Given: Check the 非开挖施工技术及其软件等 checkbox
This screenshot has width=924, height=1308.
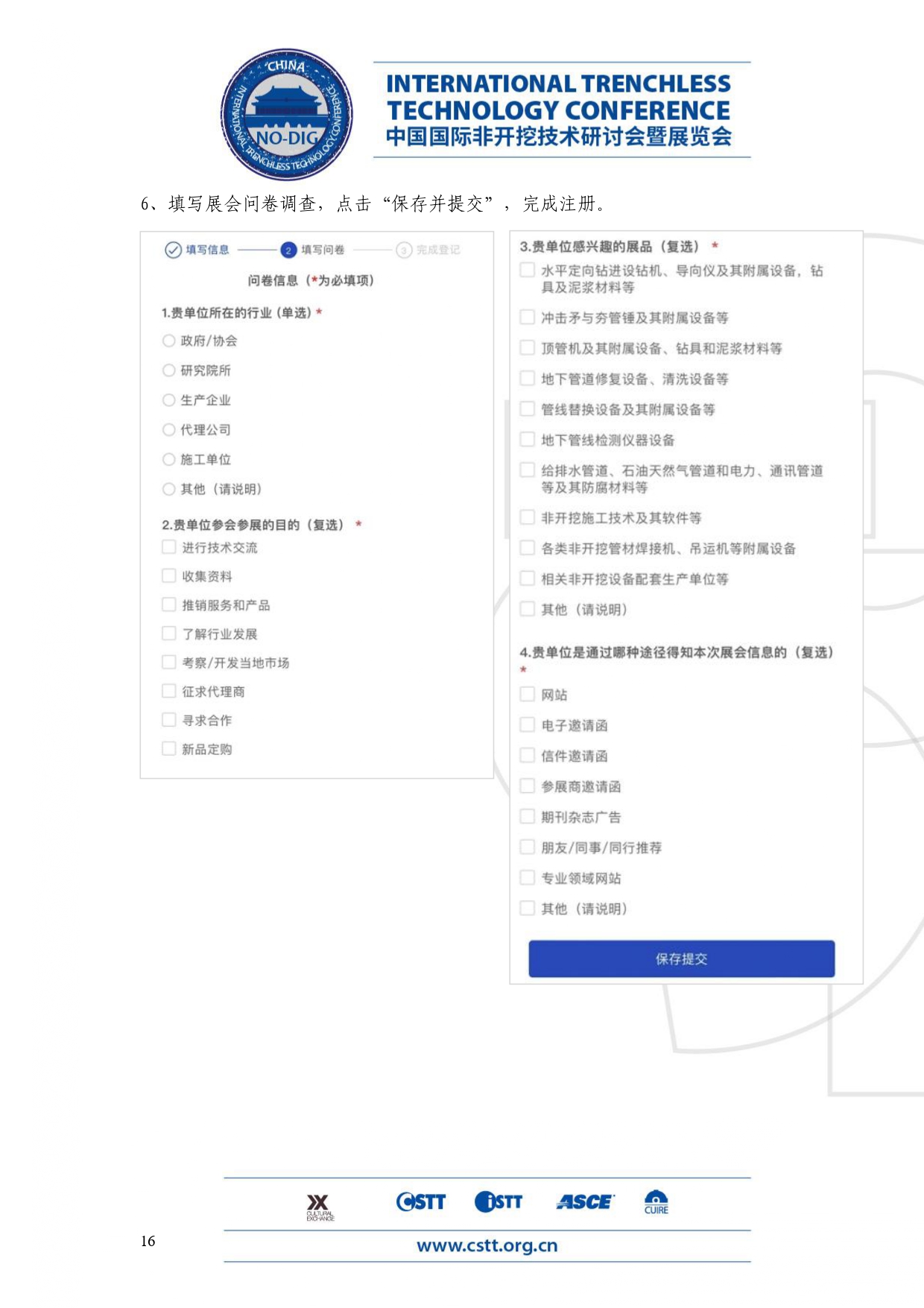Looking at the screenshot, I should tap(527, 517).
